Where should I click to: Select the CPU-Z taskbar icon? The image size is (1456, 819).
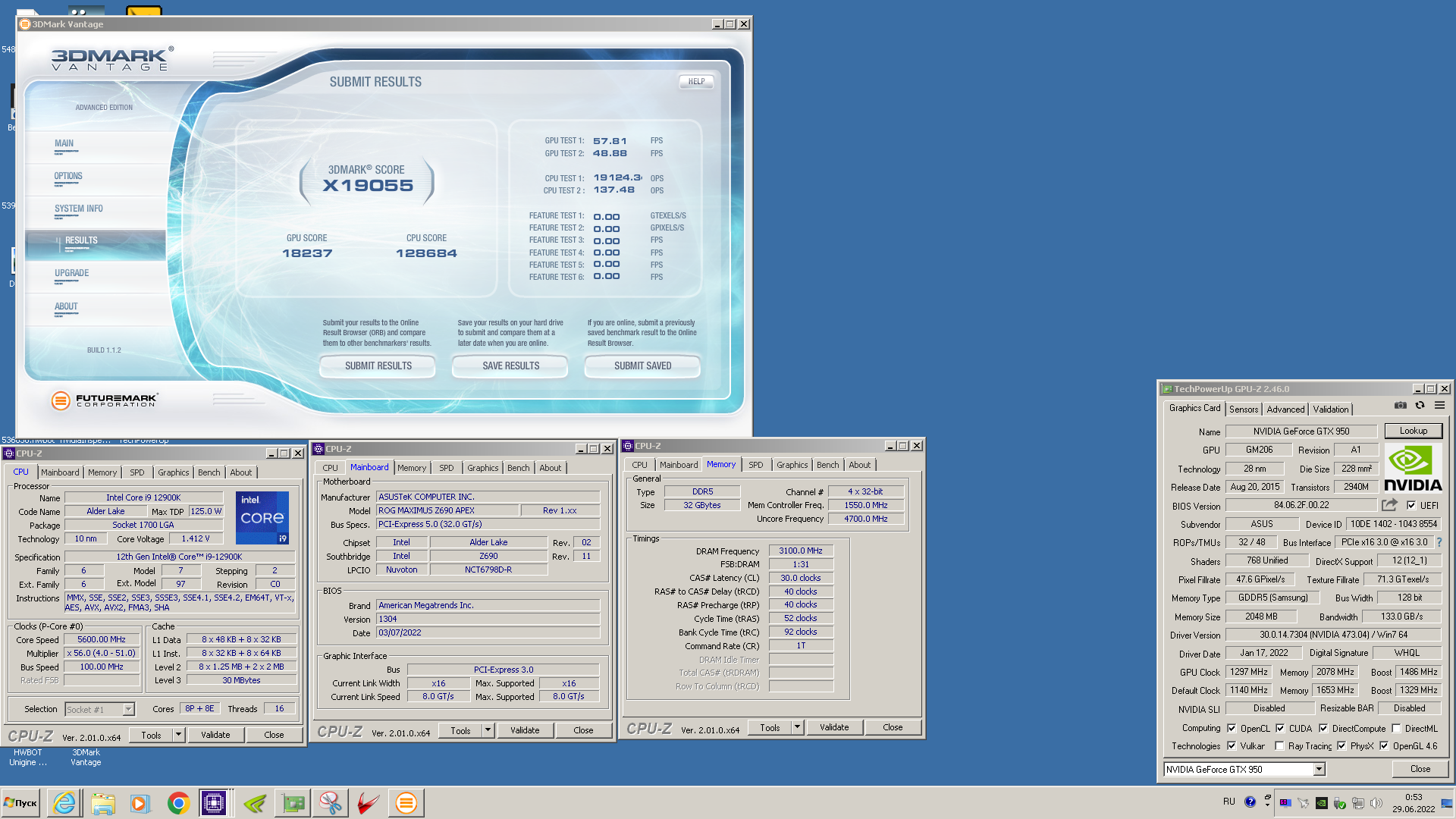click(x=215, y=803)
